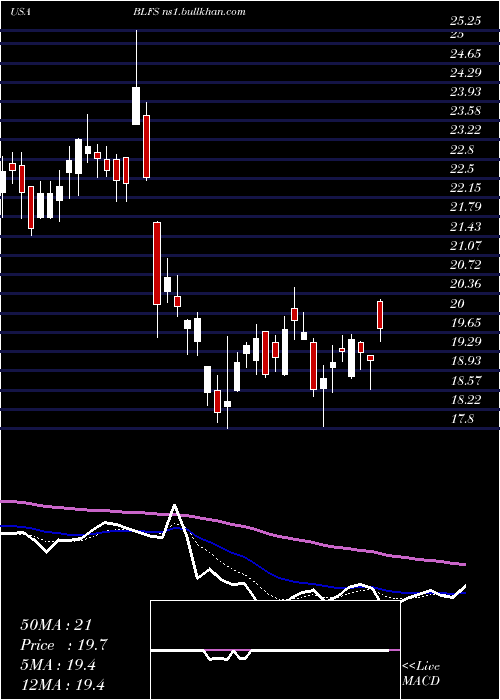
Task: Click the tallest white candlestick near 24 peak
Action: [x=136, y=106]
